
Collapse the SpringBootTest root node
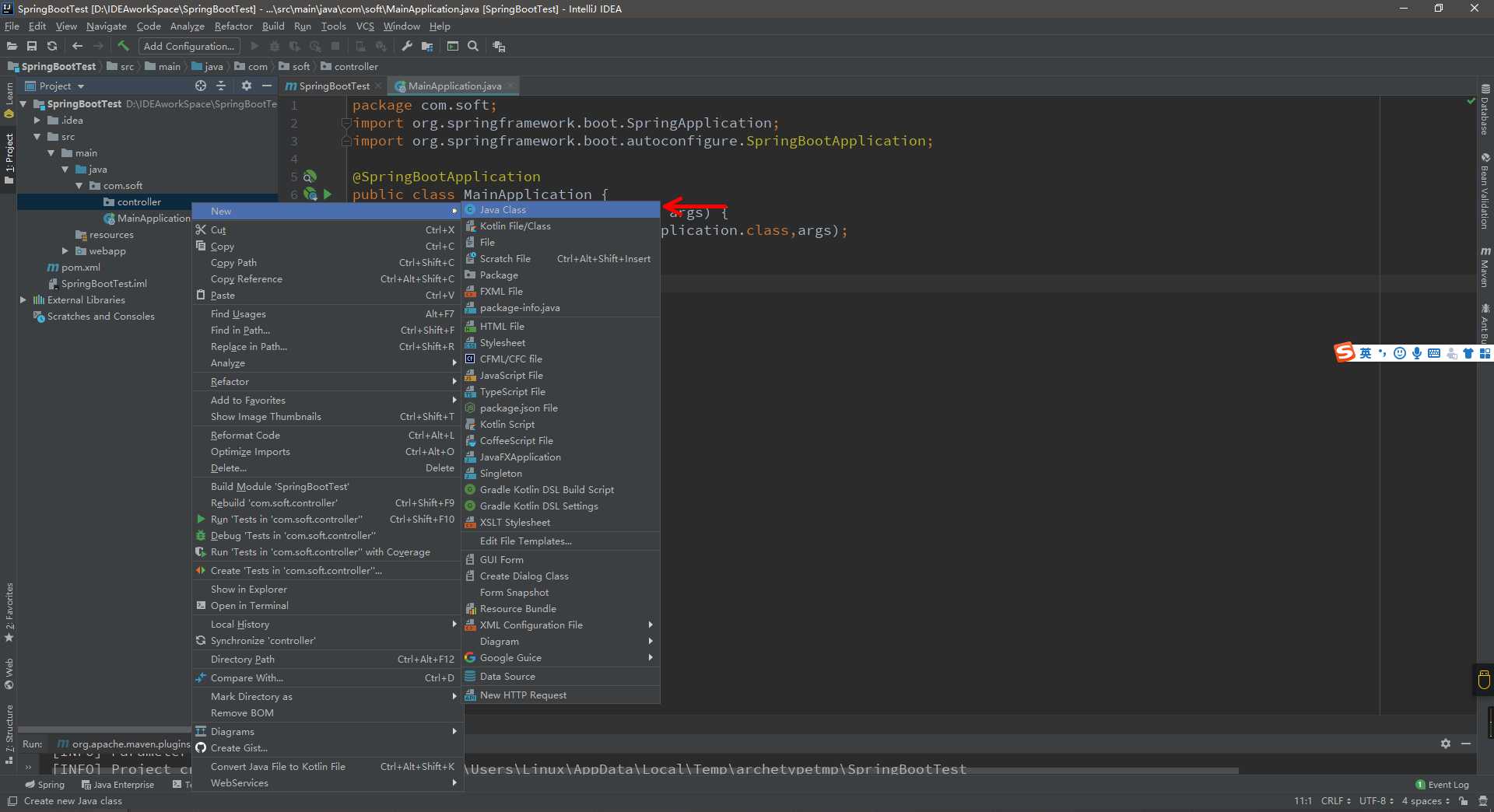coord(23,103)
